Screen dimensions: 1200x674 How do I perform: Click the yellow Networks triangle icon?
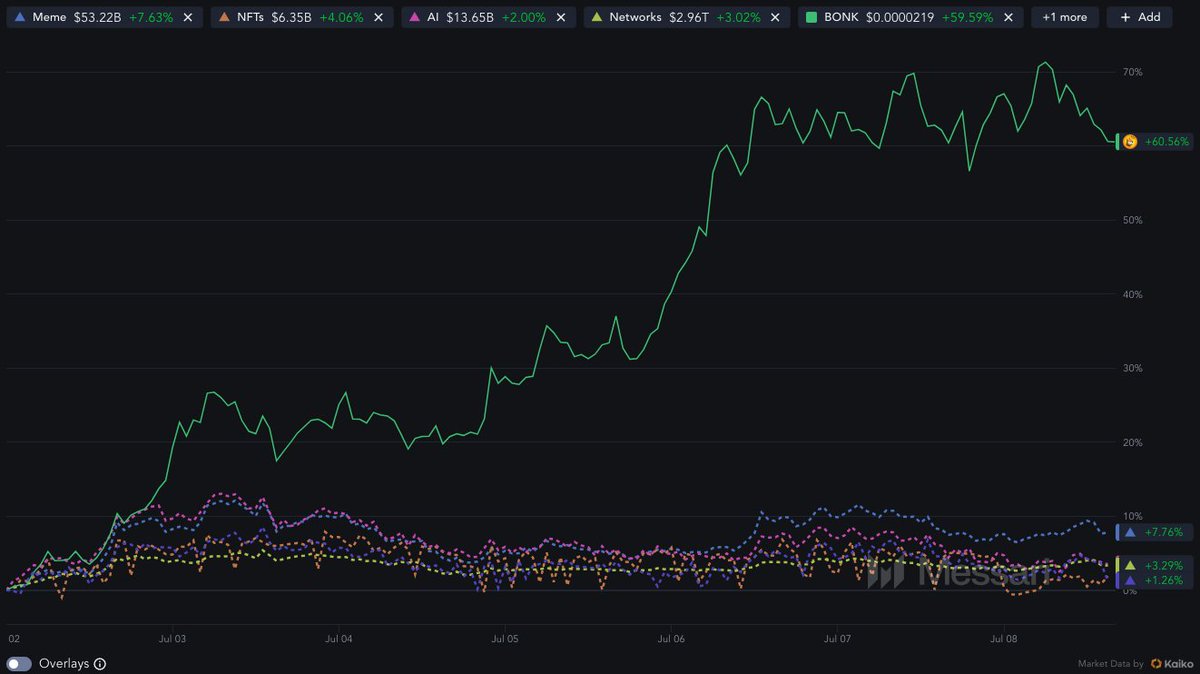pos(597,17)
